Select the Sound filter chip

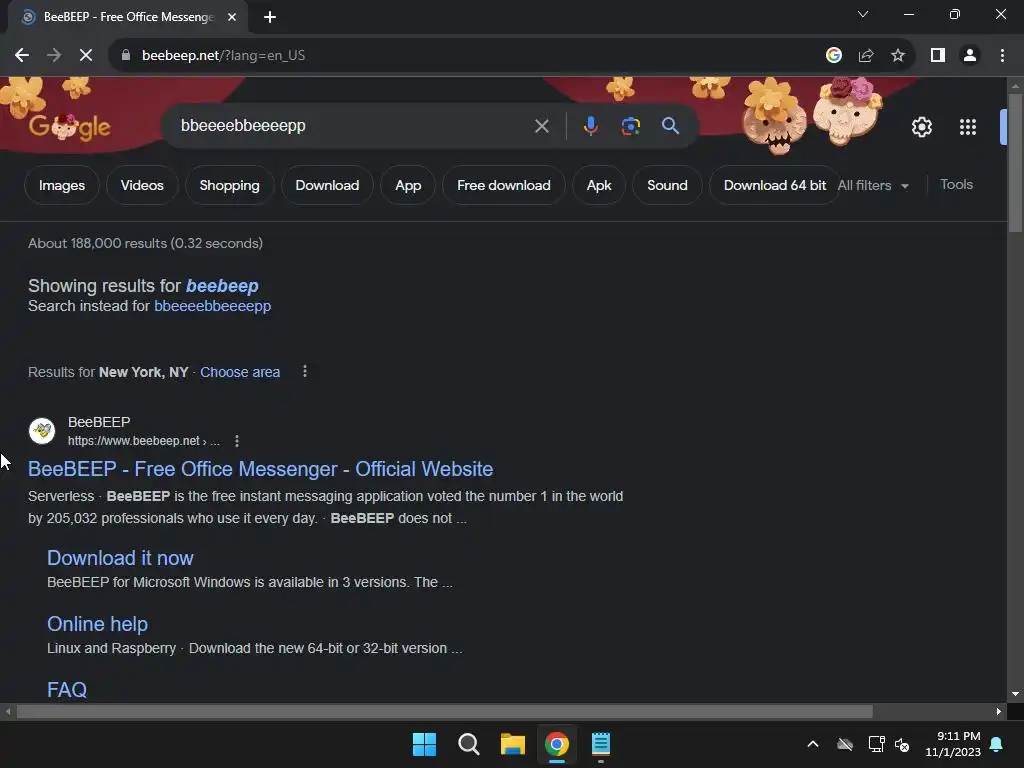[x=667, y=185]
